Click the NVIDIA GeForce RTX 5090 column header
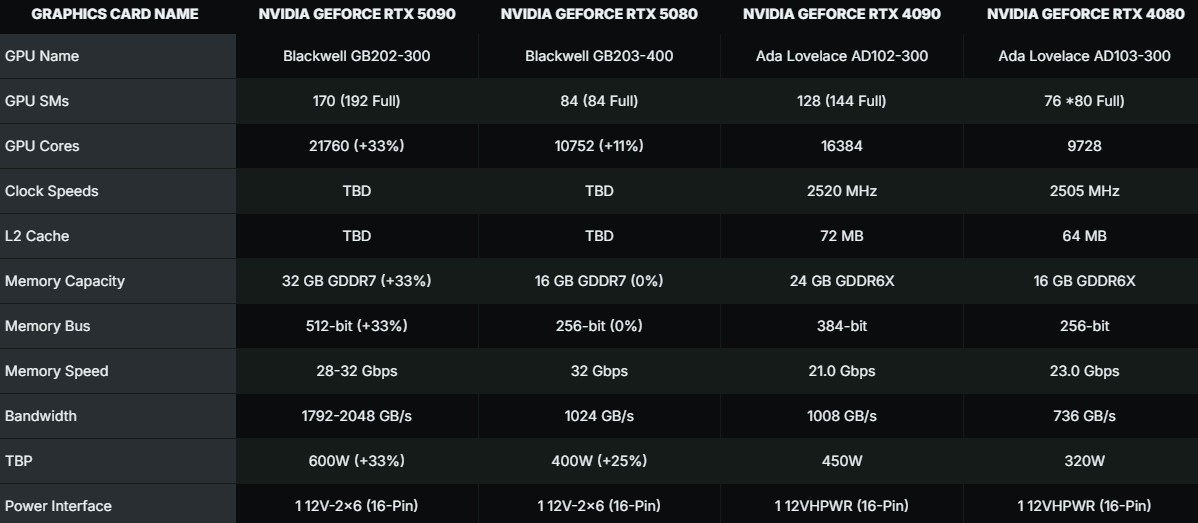1198x523 pixels. click(357, 14)
